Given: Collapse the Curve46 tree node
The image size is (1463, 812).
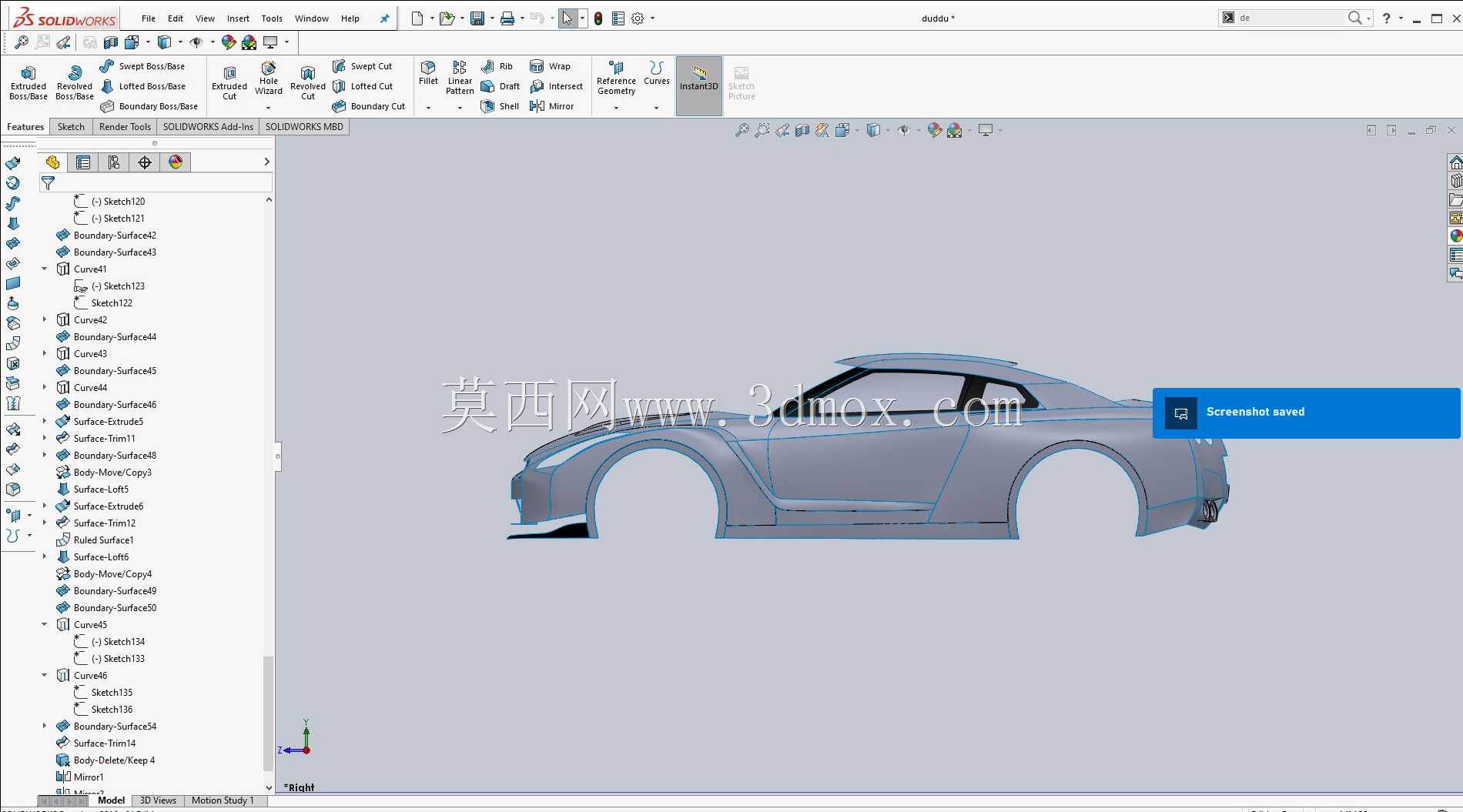Looking at the screenshot, I should click(x=45, y=676).
